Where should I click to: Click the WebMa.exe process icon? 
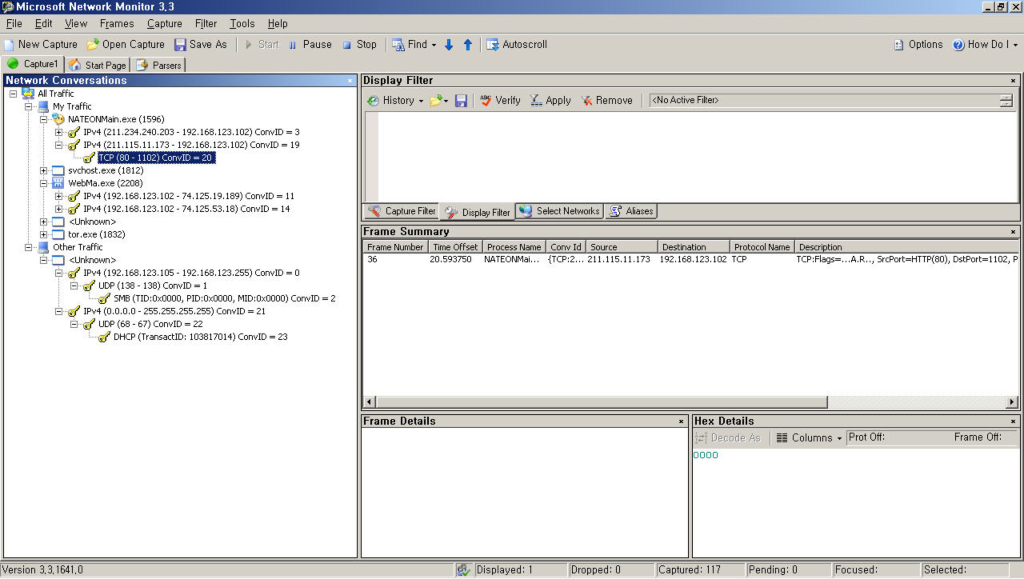click(58, 183)
